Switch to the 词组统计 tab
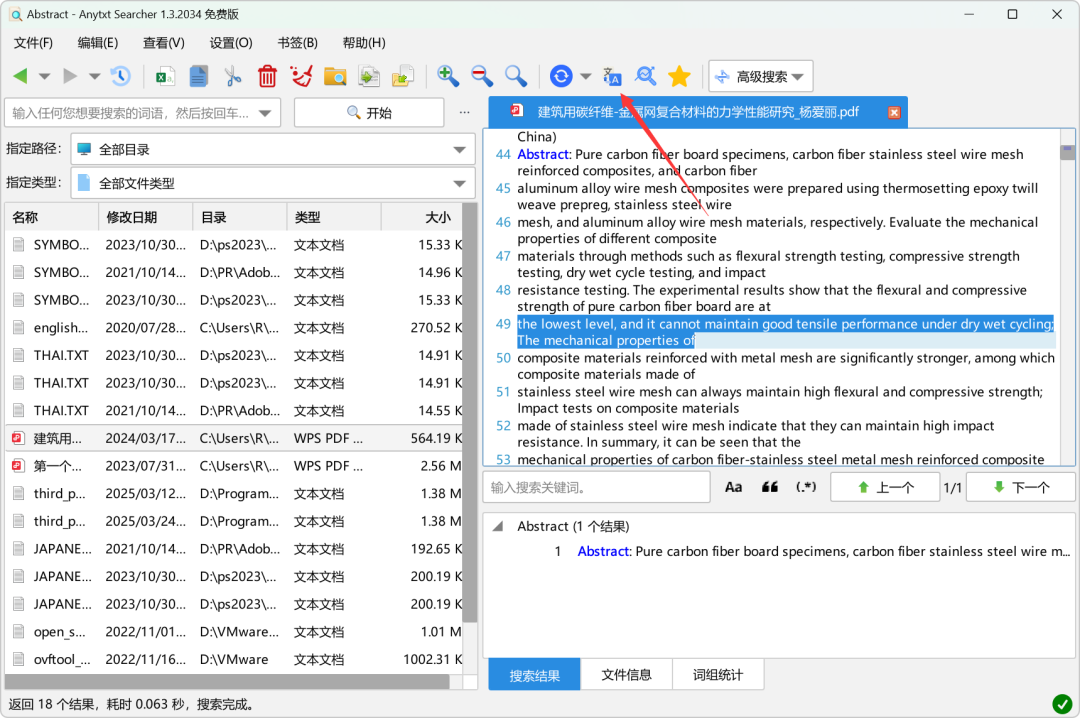This screenshot has width=1080, height=718. 718,675
